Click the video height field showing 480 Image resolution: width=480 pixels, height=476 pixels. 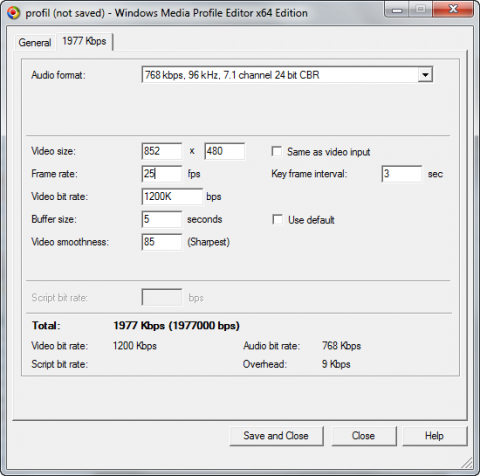point(225,151)
